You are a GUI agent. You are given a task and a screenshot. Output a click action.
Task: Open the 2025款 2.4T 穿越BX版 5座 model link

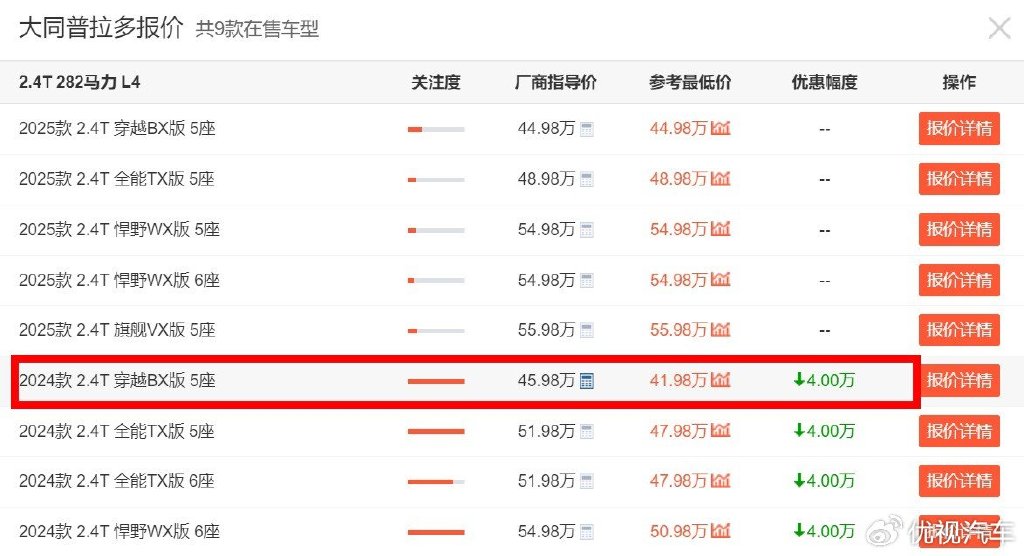(x=117, y=129)
